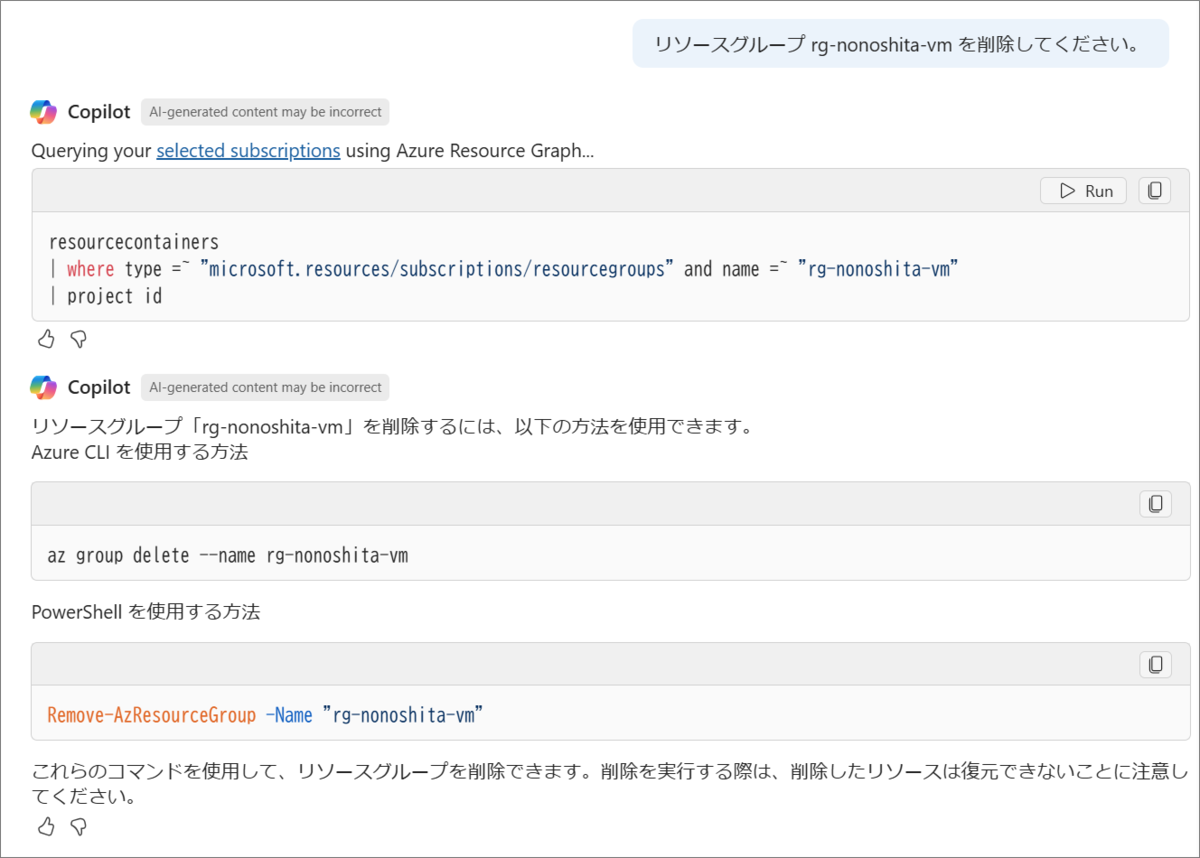
Task: Click the 'PowerShell を使用する方法' heading
Action: (x=146, y=612)
